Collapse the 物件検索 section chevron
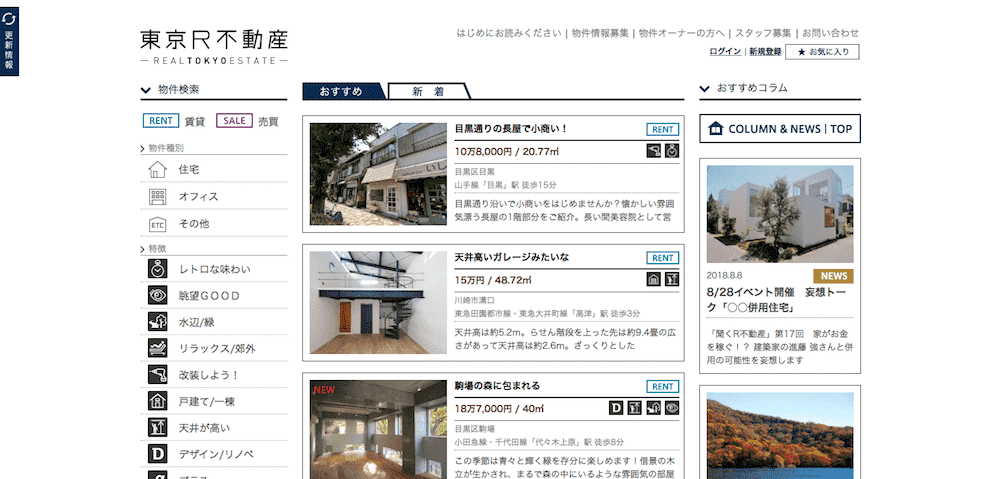The height and width of the screenshot is (479, 1000). pyautogui.click(x=146, y=90)
